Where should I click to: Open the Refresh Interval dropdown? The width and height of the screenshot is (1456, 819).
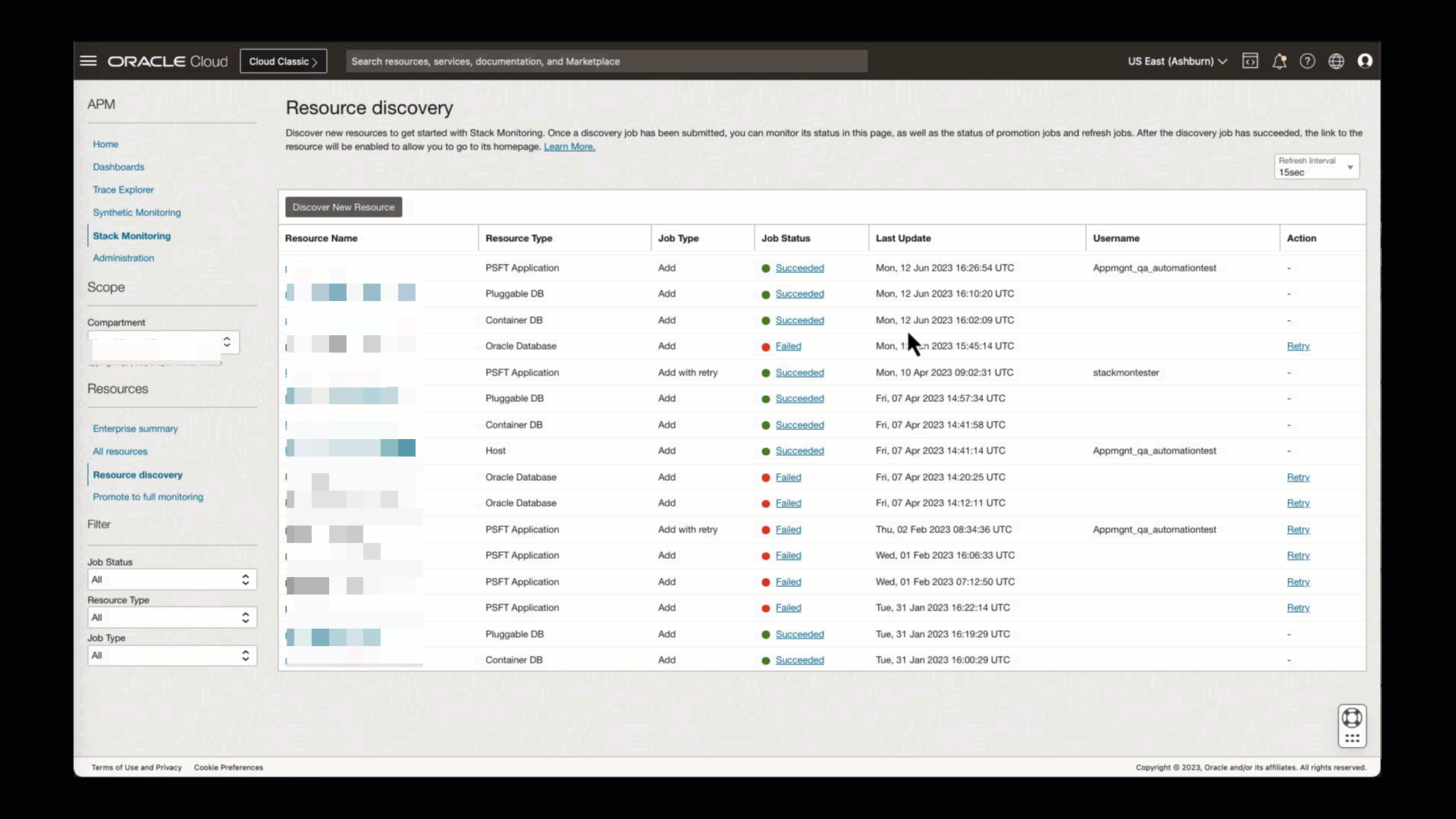click(1316, 166)
